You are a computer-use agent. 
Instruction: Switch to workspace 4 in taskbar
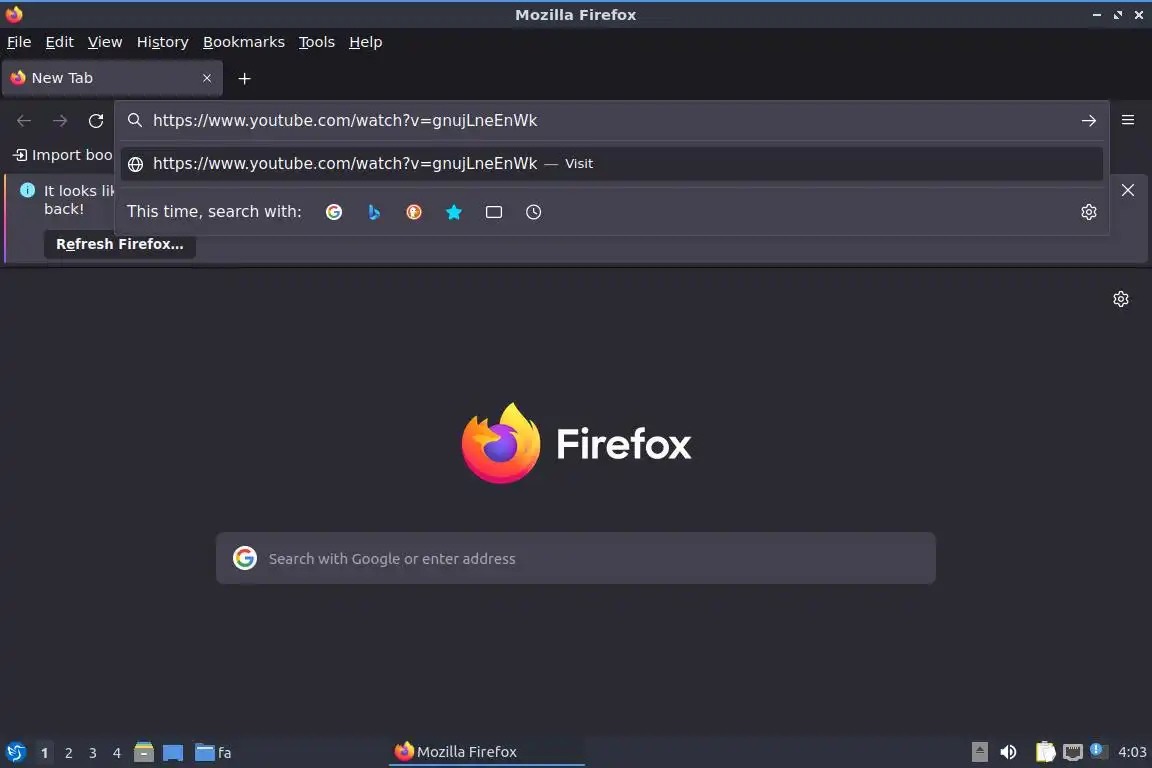tap(116, 753)
